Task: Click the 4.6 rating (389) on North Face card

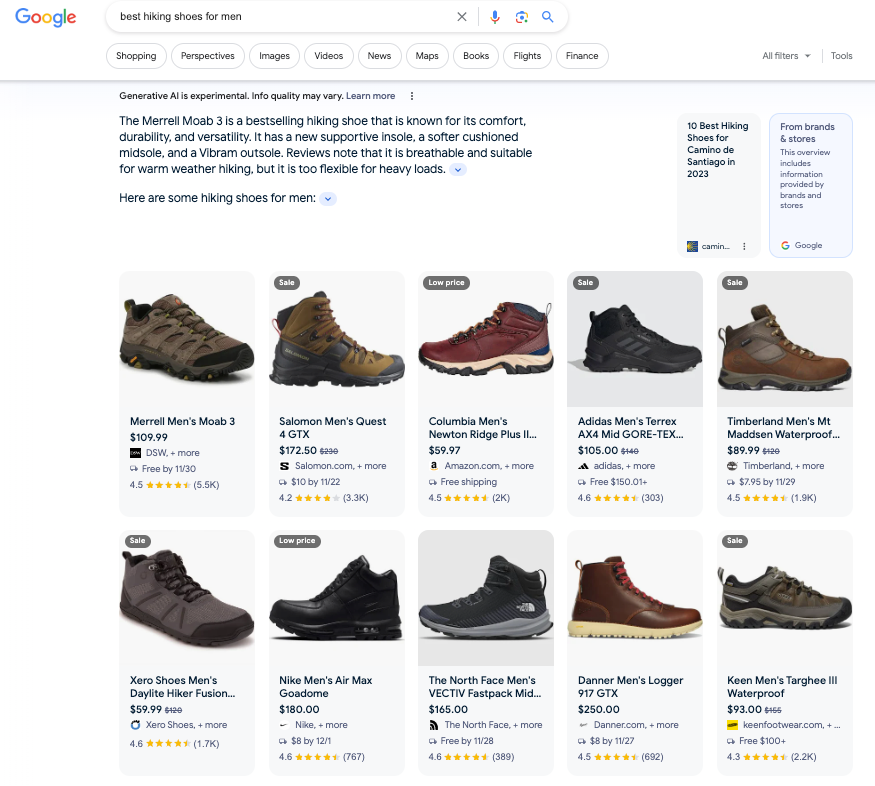Action: click(x=472, y=757)
